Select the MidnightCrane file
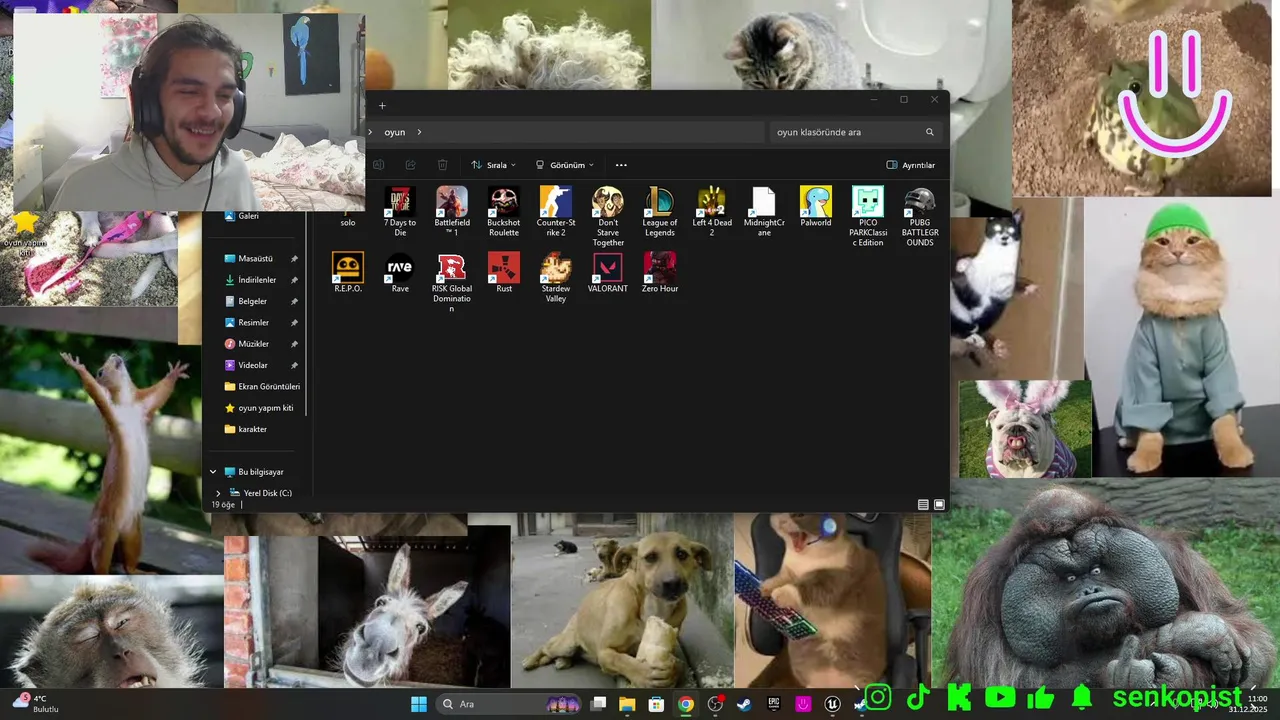 (x=764, y=211)
